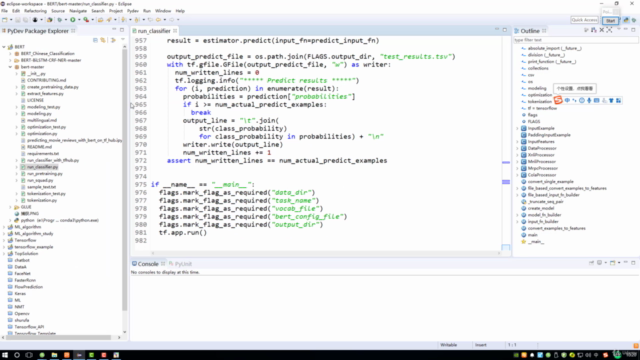Select tokenization.py in Package Explorer
This screenshot has width=640, height=360.
pyautogui.click(x=42, y=200)
